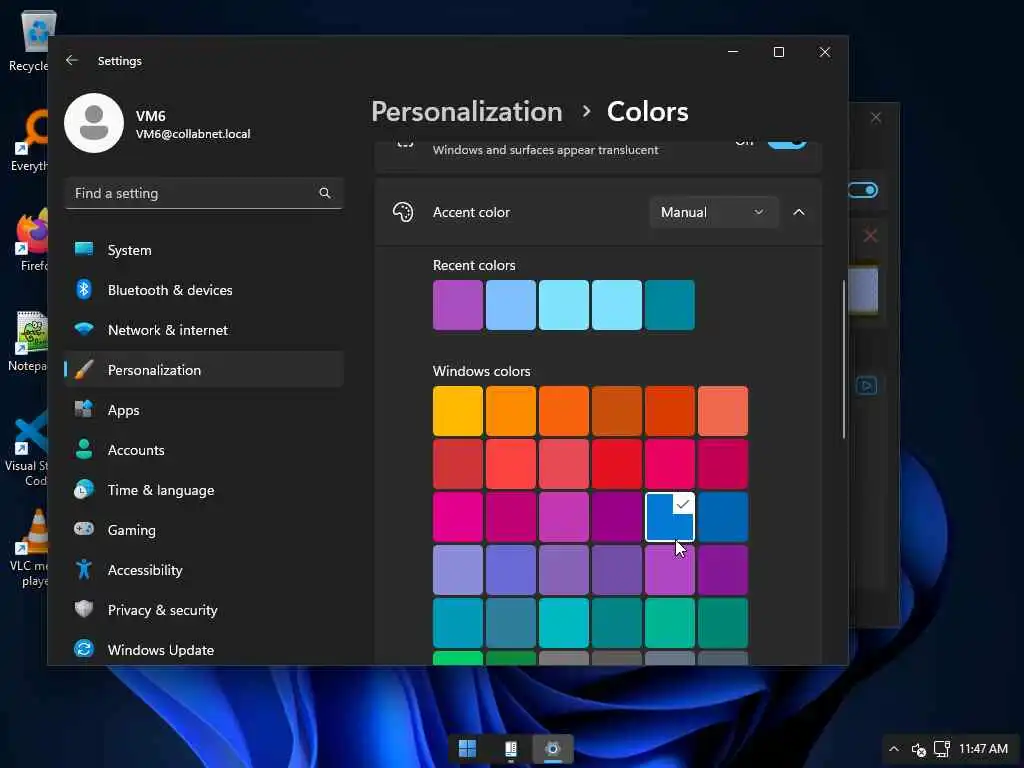Click the Find a setting search box
This screenshot has width=1024, height=768.
coord(204,193)
